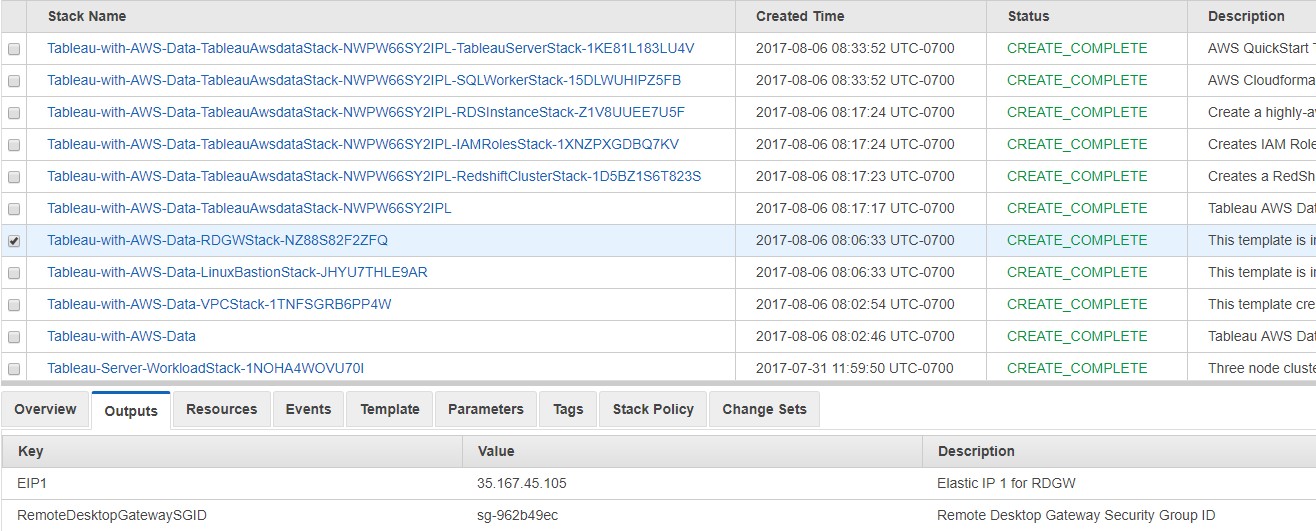Uncheck the selected RDGWStack-NZ88S82F2ZFQ checkbox
Viewport: 1316px width, 531px height.
tap(14, 241)
